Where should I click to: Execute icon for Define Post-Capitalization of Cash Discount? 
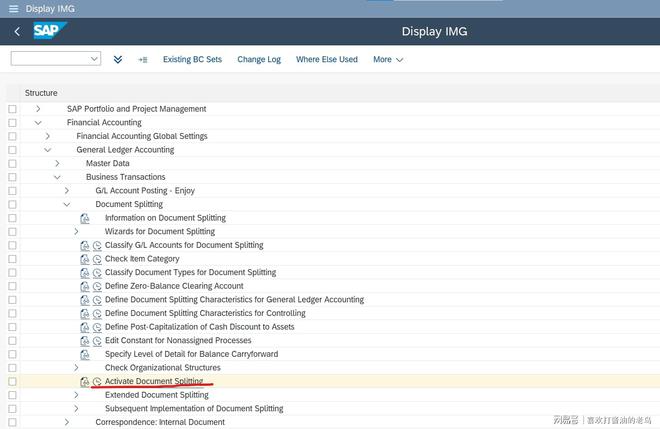(x=97, y=327)
